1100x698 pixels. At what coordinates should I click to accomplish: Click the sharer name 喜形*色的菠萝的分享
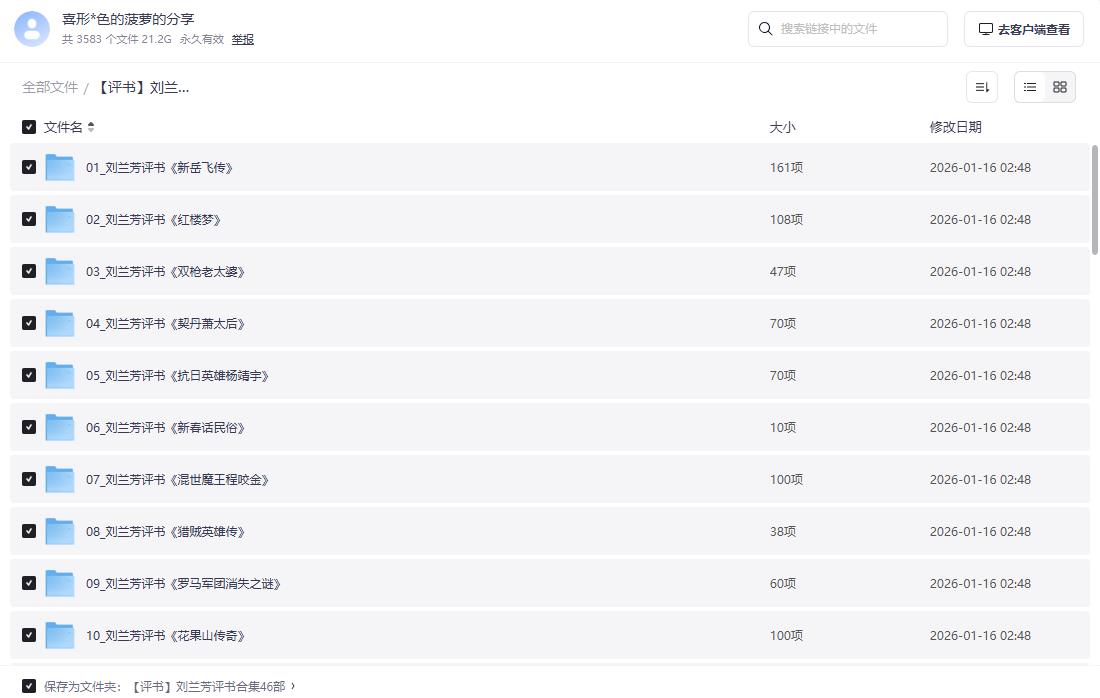point(128,19)
